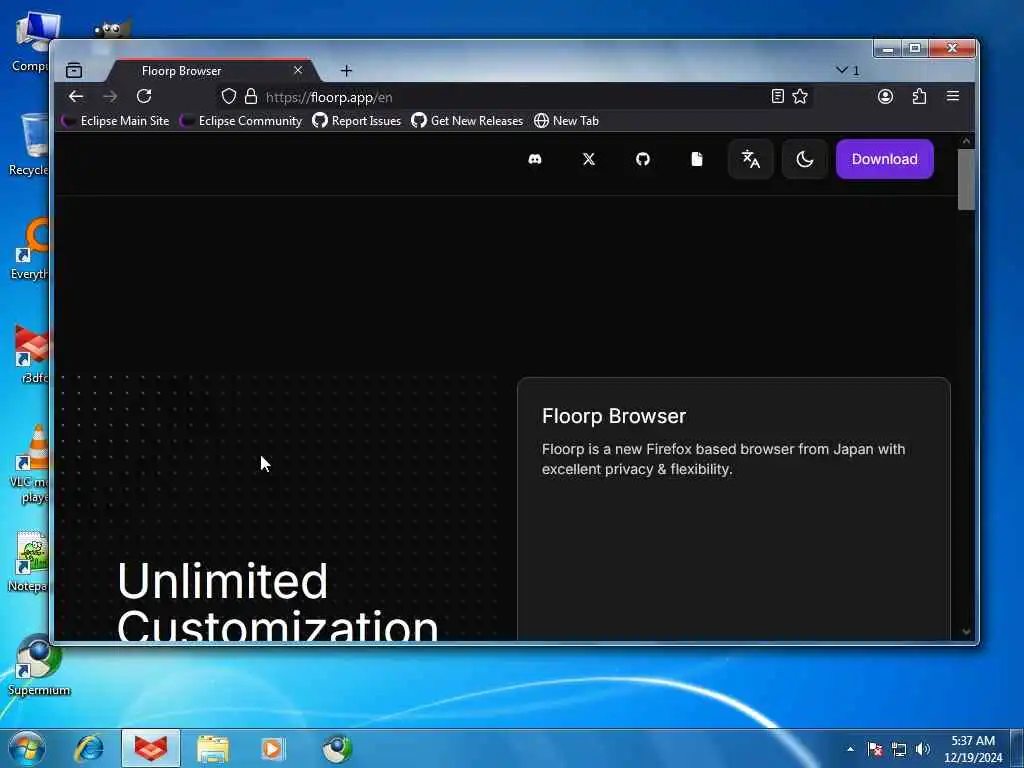Image resolution: width=1024 pixels, height=768 pixels.
Task: Click the page scrollbar thumb
Action: [966, 180]
